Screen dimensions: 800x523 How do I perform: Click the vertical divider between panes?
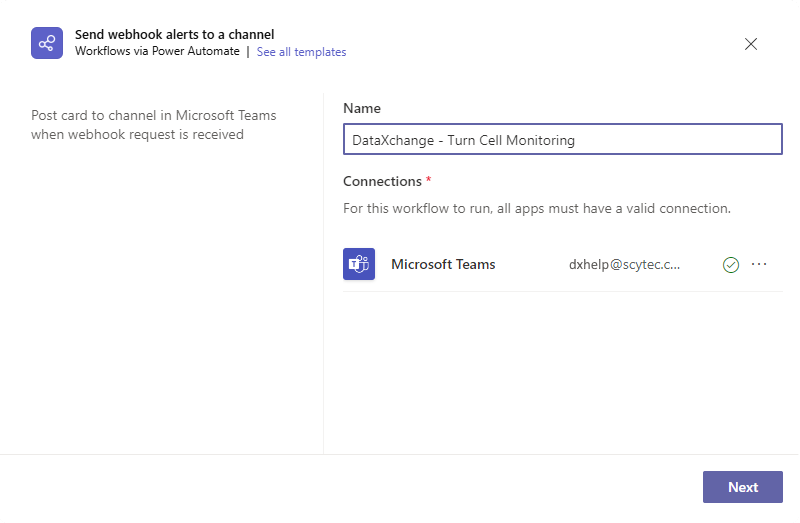click(323, 273)
